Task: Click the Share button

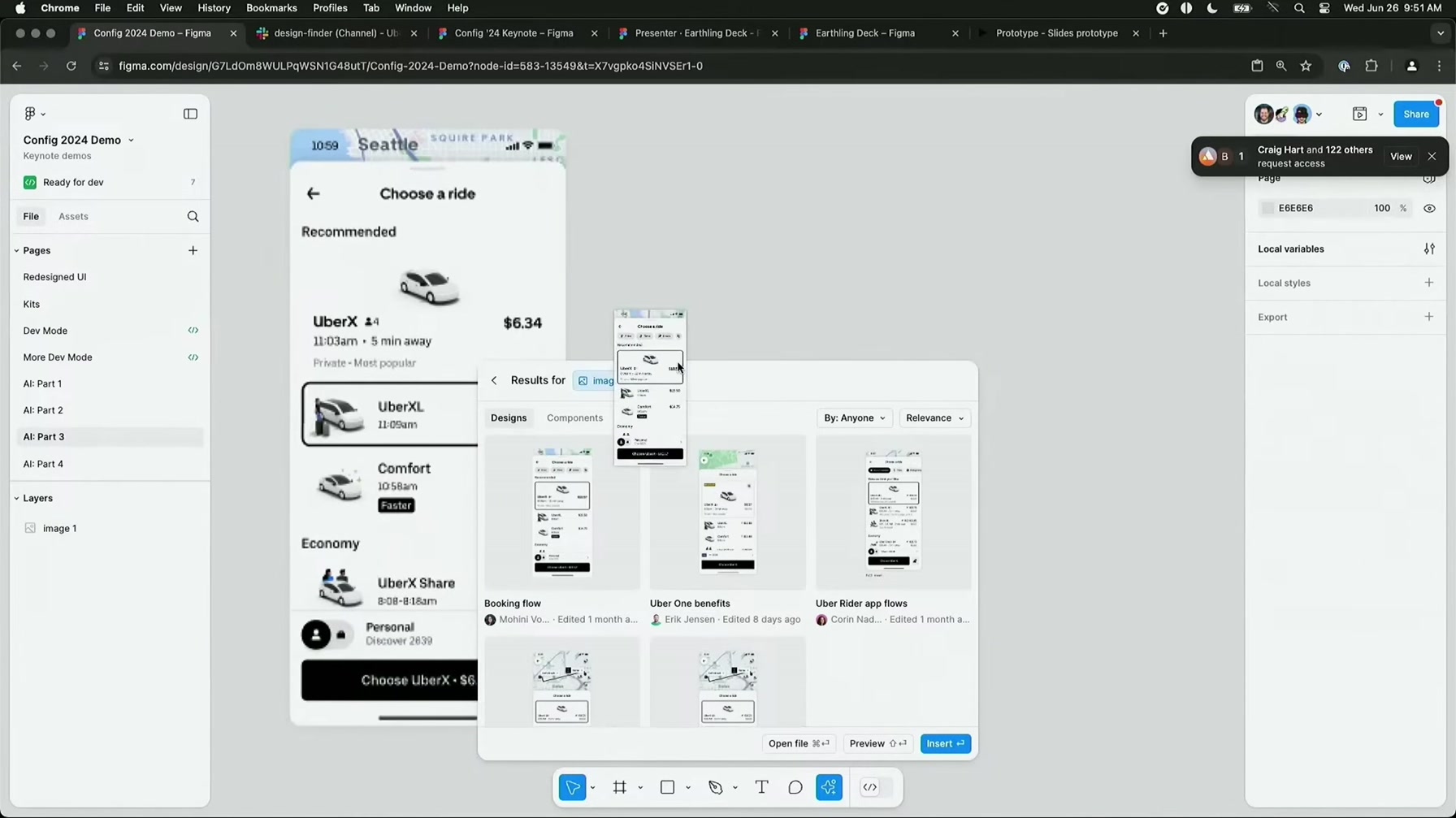Action: tap(1415, 115)
